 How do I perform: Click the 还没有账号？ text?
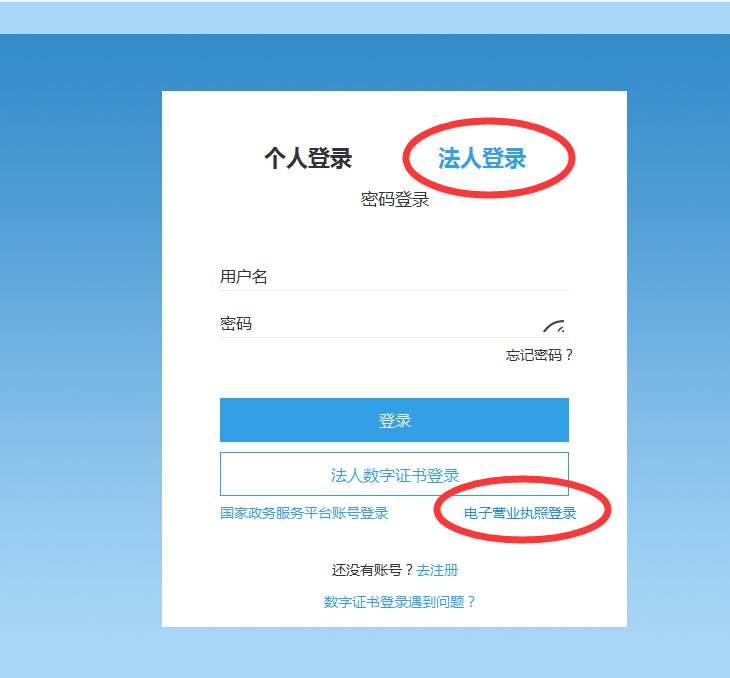373,570
